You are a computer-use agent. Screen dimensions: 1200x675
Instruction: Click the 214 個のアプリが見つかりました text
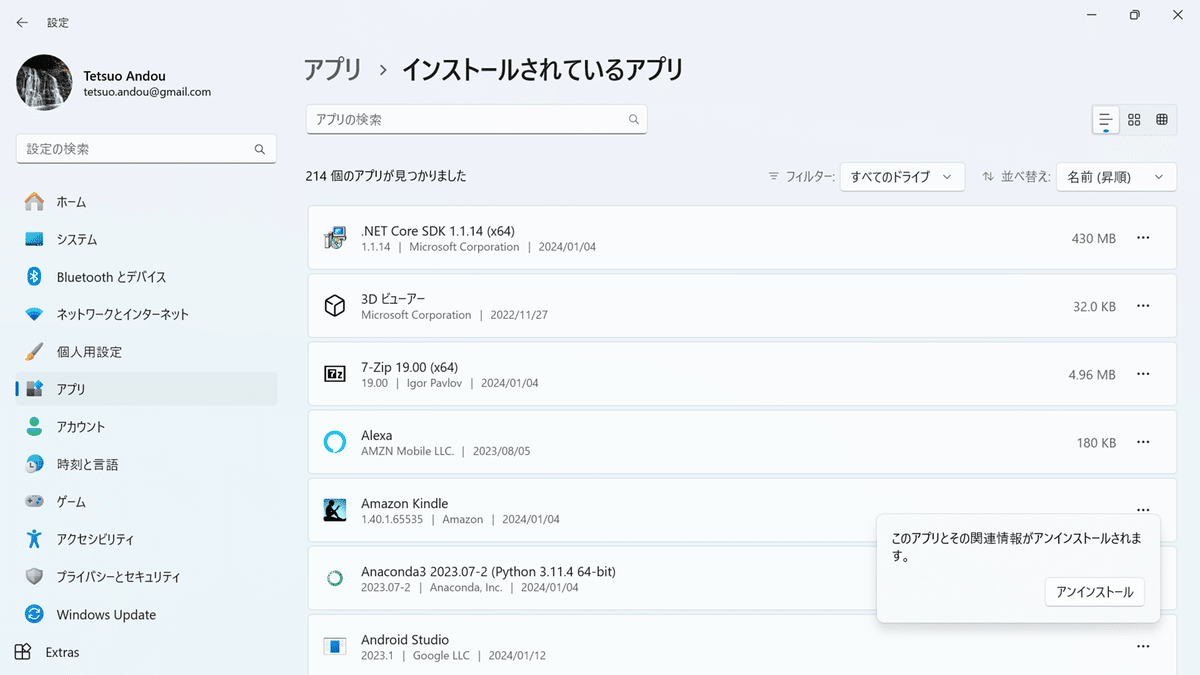pos(386,176)
